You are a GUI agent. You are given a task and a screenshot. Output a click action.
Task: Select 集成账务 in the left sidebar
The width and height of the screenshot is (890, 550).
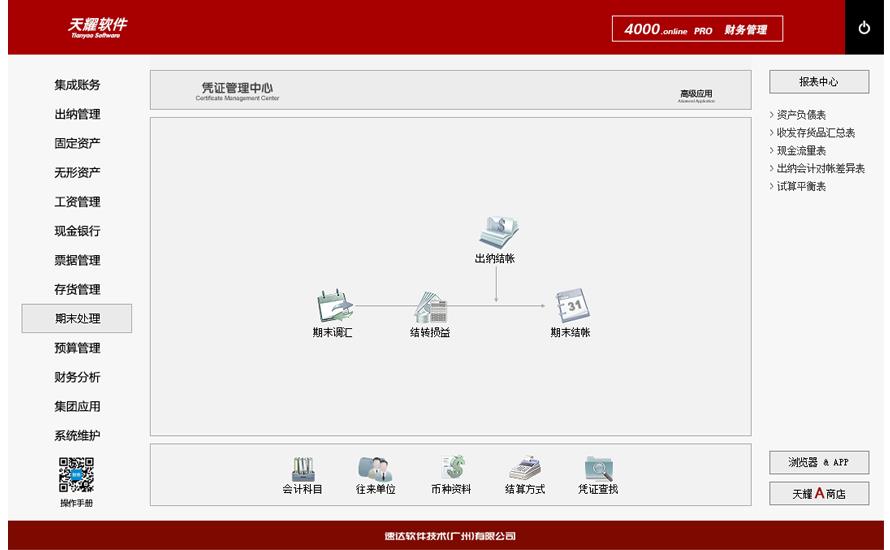pos(77,85)
